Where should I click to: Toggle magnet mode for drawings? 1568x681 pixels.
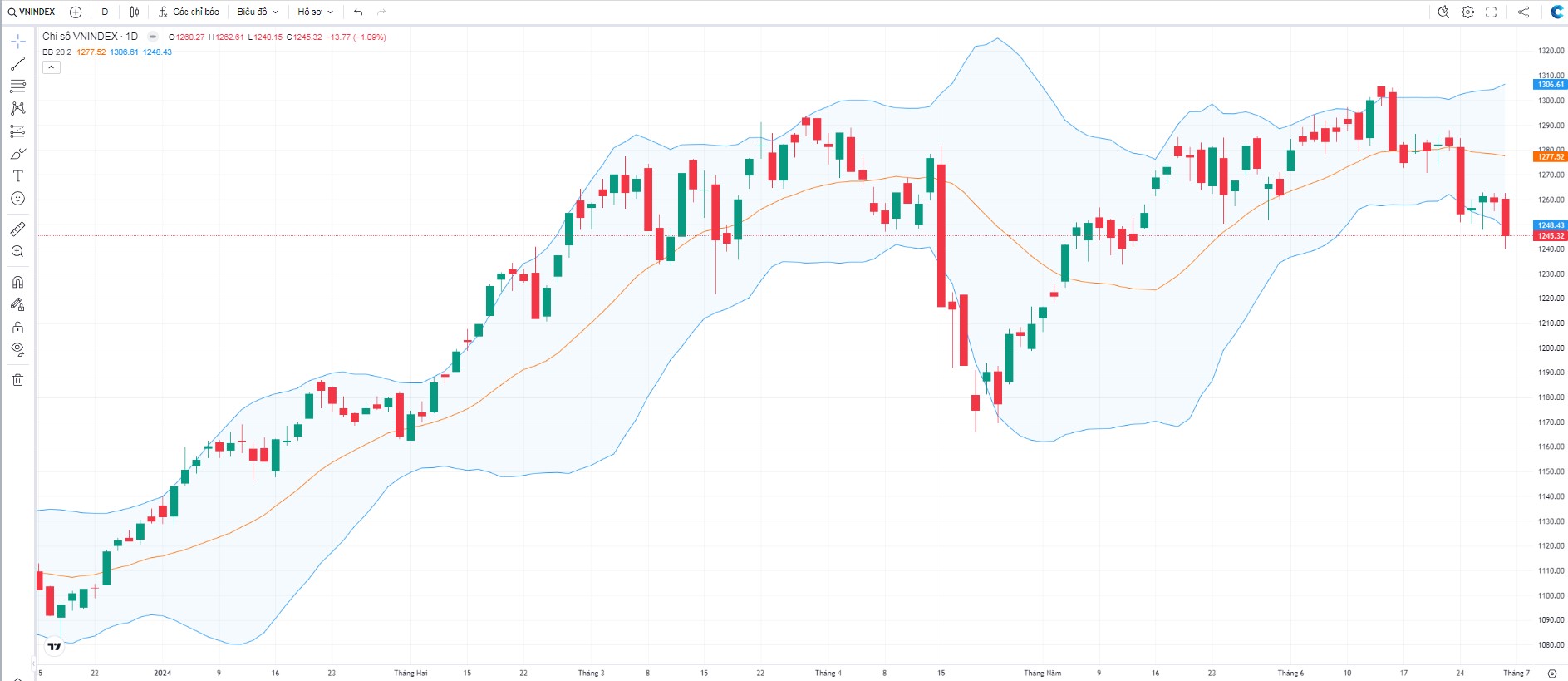click(x=17, y=282)
